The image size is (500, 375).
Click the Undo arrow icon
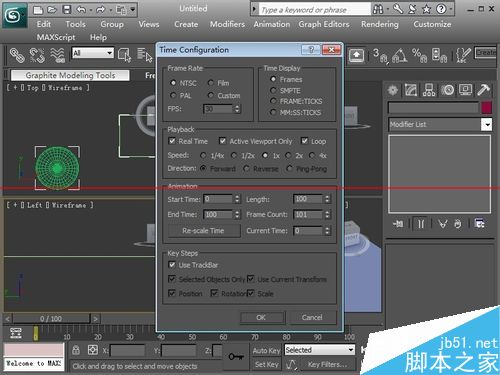(81, 10)
